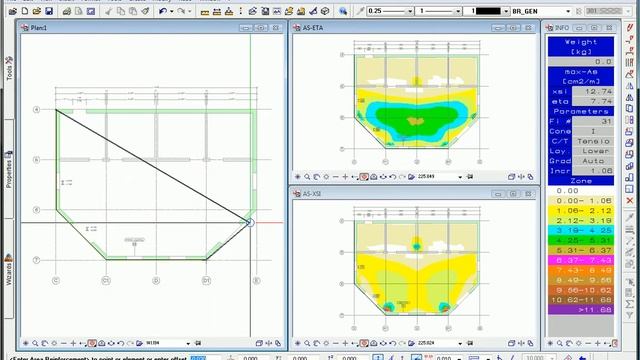Click the 'xsi' value 12.74
This screenshot has height=360, width=640.
coord(593,91)
